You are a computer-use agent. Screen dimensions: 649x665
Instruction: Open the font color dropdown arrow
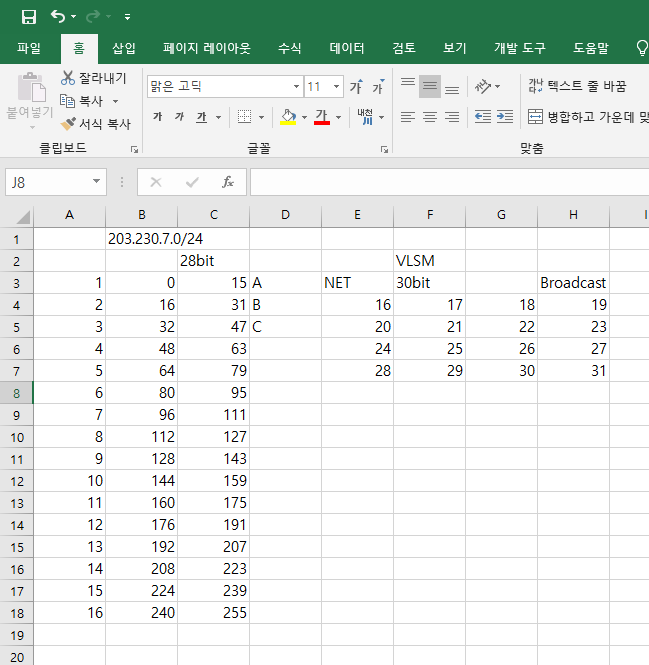point(338,117)
